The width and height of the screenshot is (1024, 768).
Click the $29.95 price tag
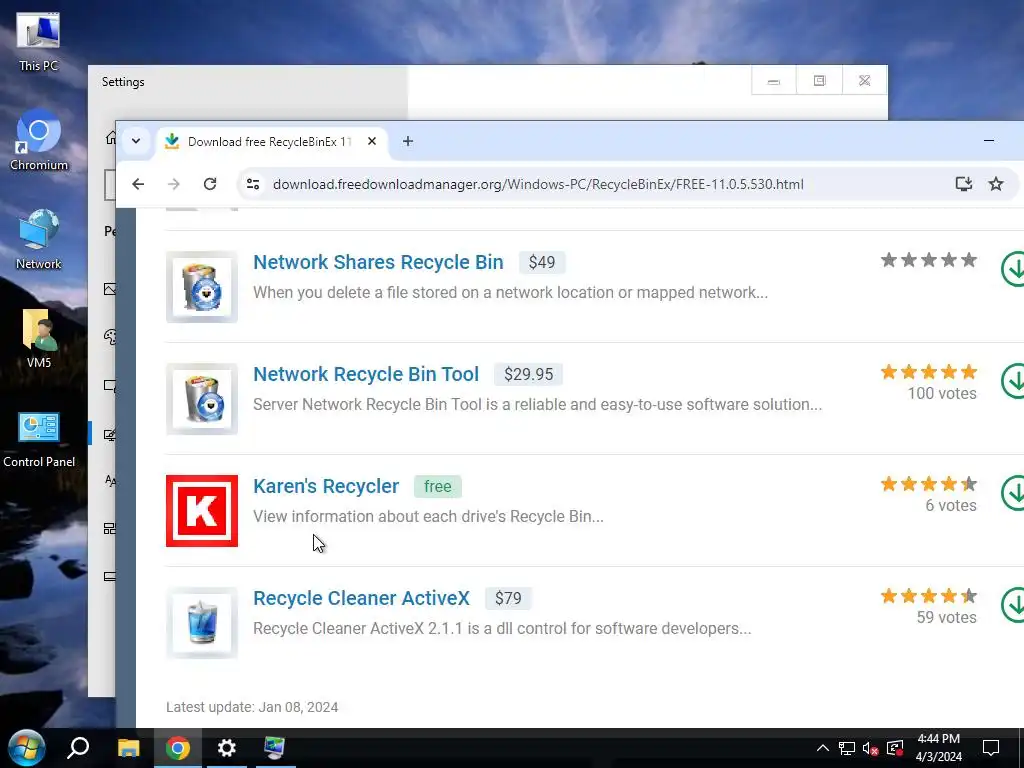point(528,374)
